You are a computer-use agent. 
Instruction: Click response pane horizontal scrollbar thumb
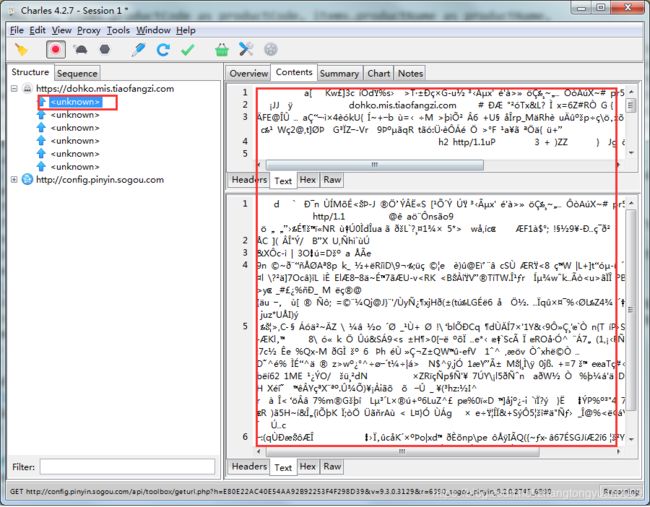(402, 451)
